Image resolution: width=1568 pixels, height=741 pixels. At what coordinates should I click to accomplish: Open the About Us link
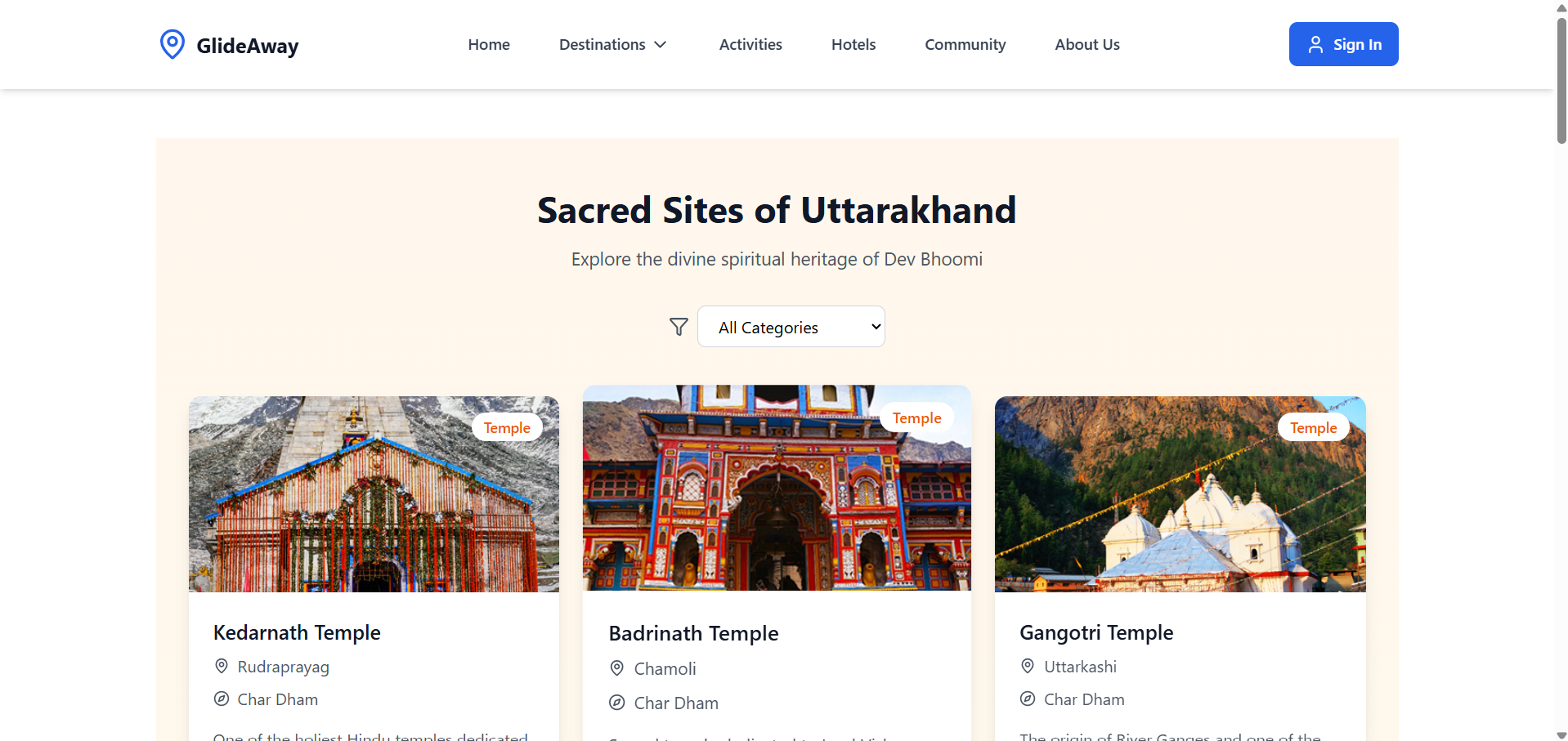[x=1087, y=44]
